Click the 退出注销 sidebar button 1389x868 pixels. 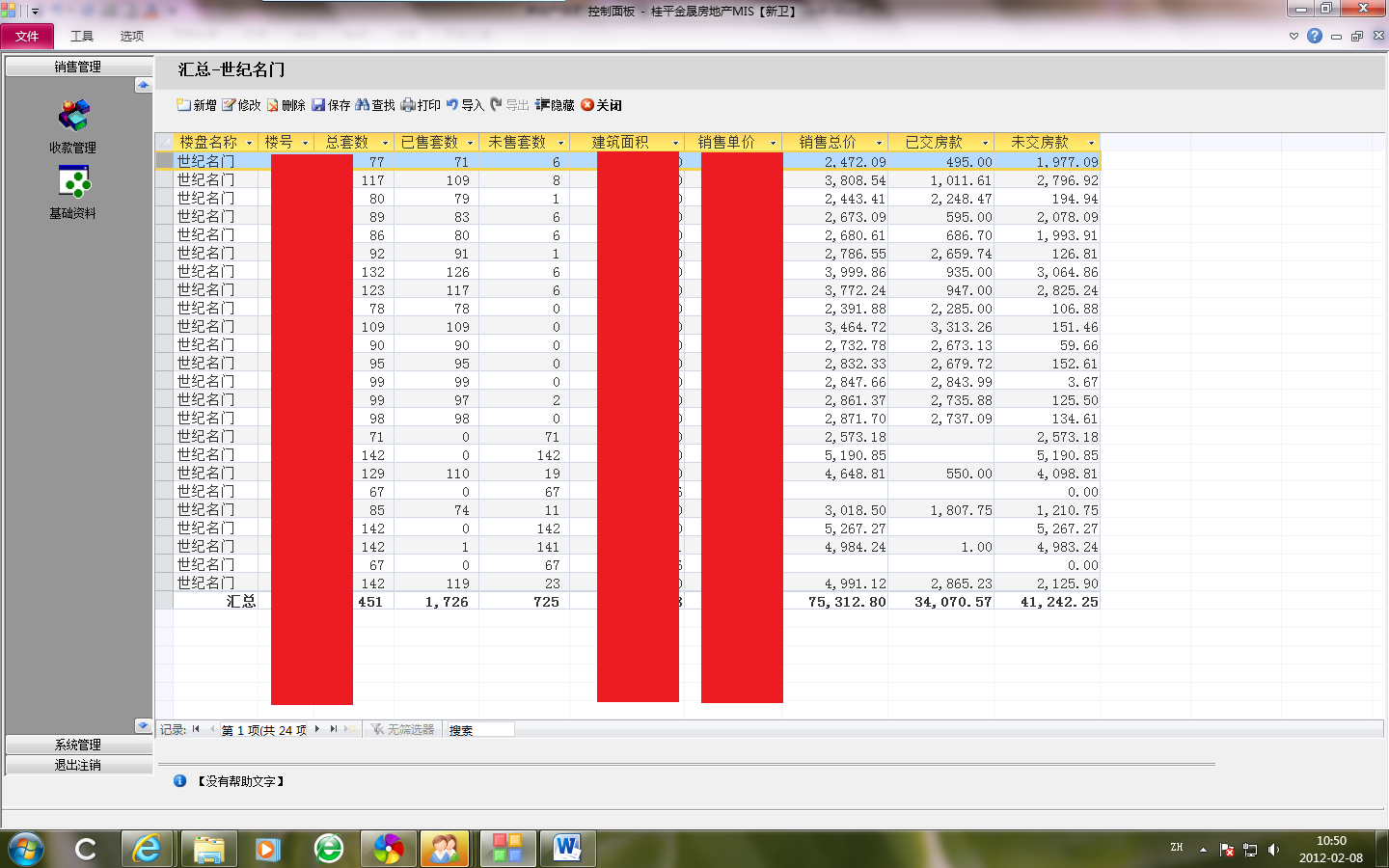tap(78, 765)
